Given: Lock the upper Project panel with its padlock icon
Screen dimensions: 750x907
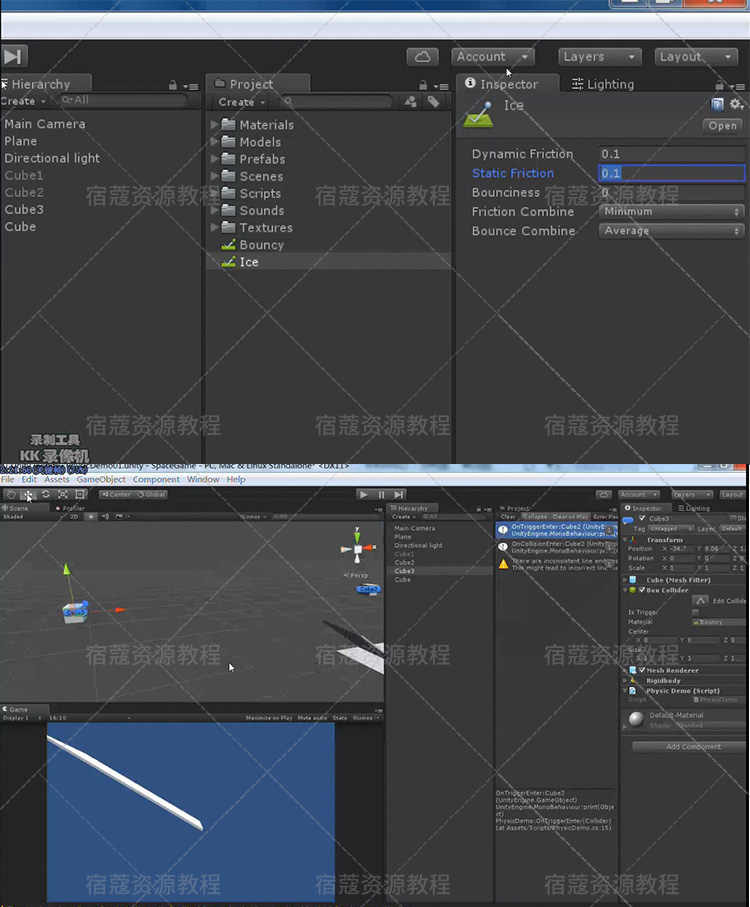Looking at the screenshot, I should 423,85.
